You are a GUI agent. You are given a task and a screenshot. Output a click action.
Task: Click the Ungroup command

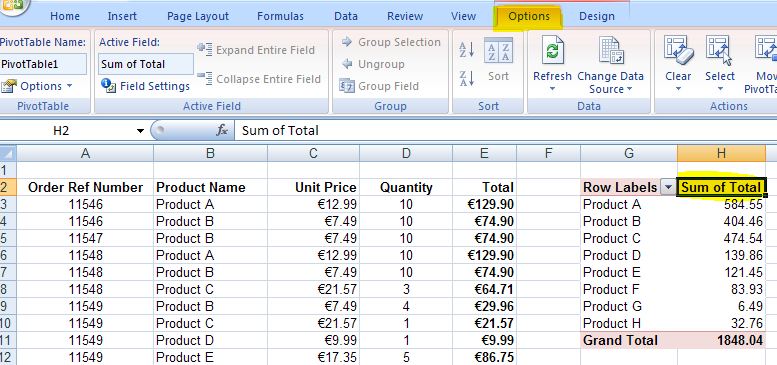[373, 64]
